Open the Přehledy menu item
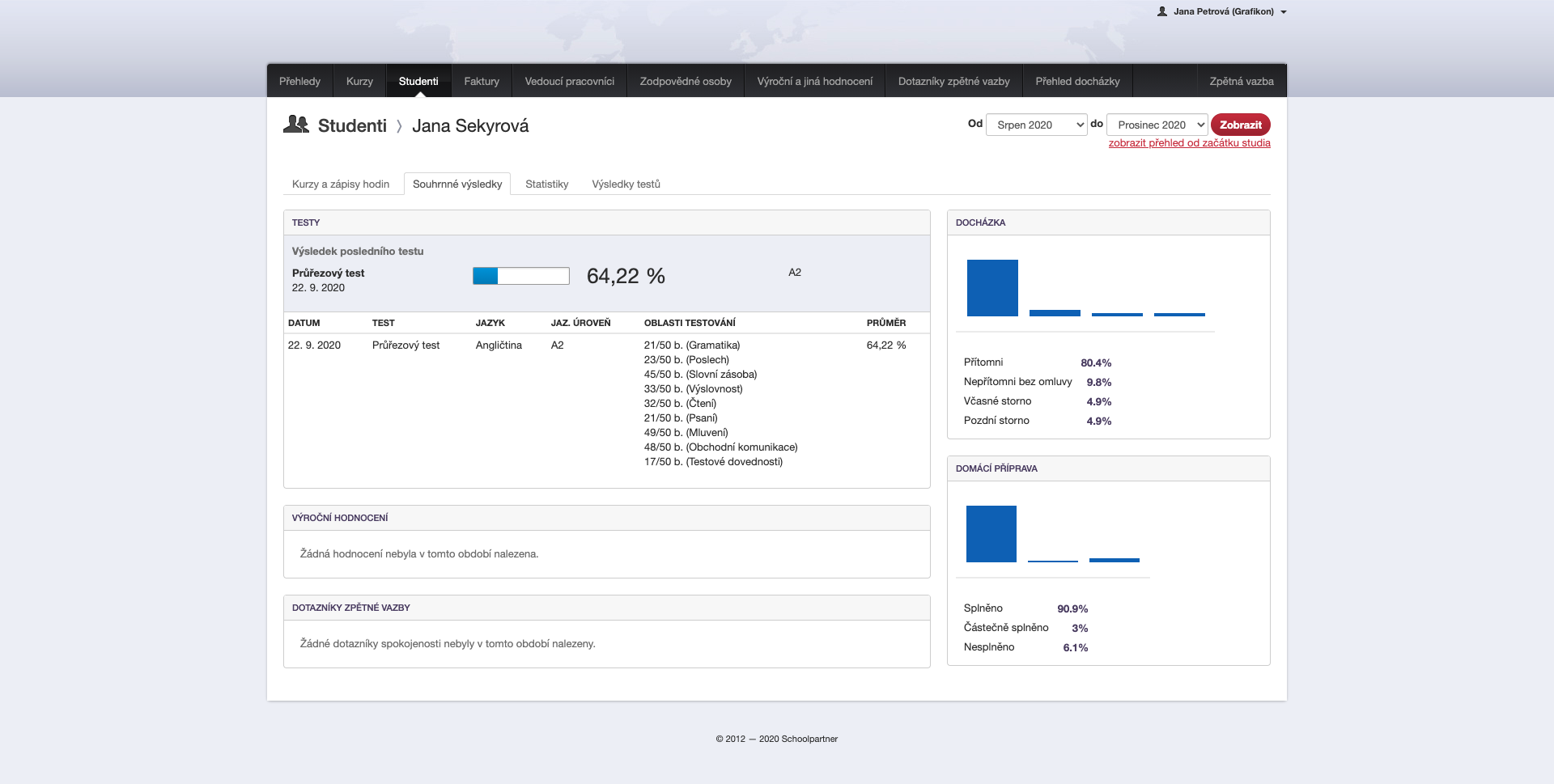The image size is (1554, 784). [x=299, y=81]
